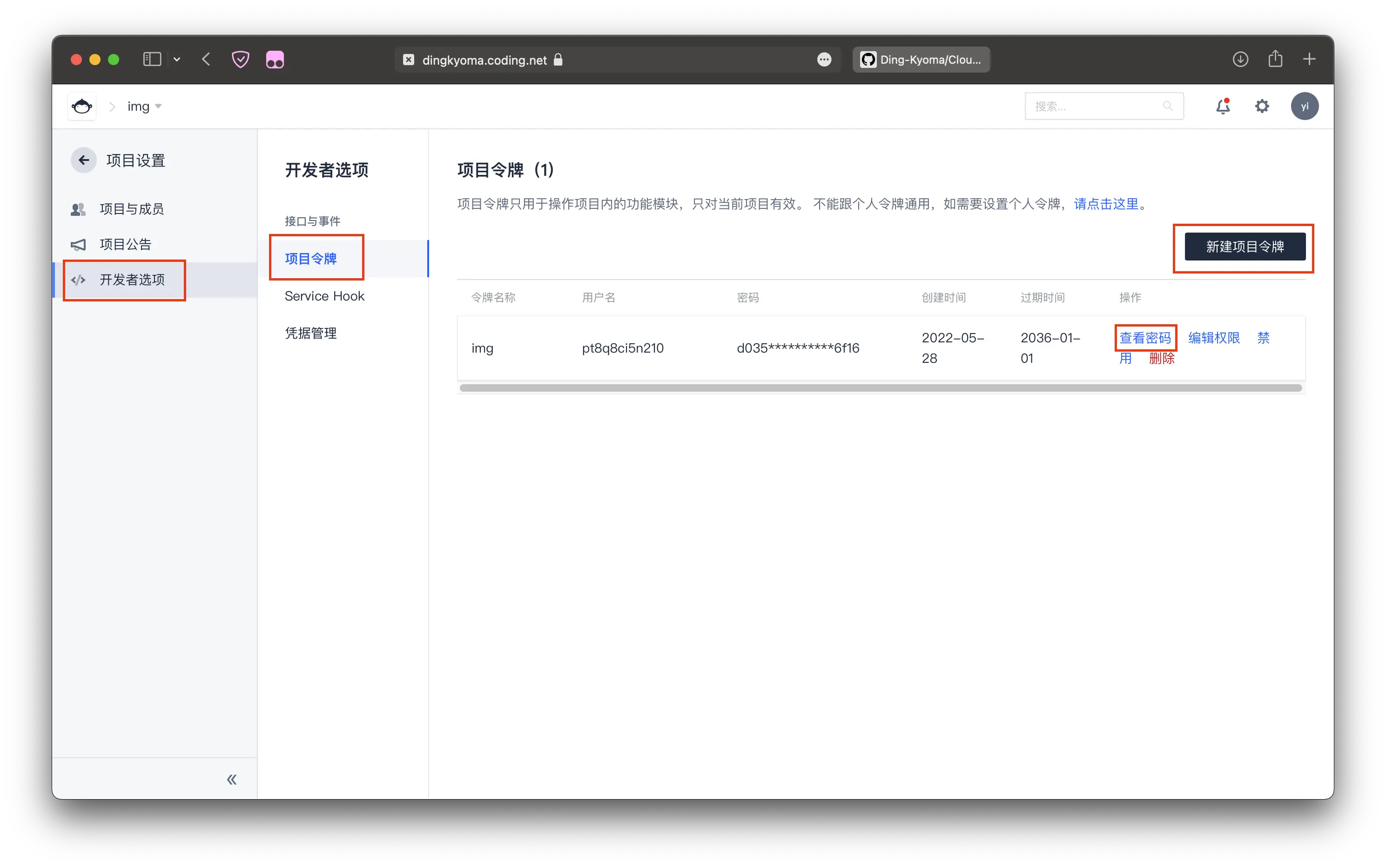Click 新建项目令牌 button
The width and height of the screenshot is (1386, 868).
1245,247
